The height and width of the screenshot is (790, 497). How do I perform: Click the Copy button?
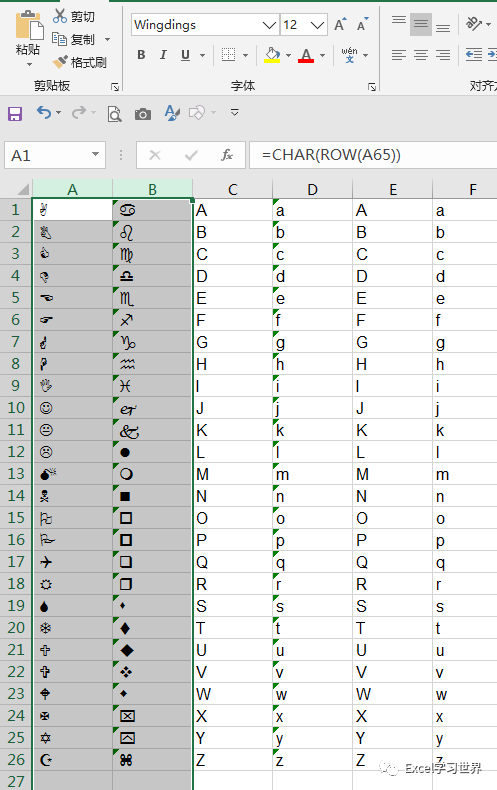click(x=74, y=39)
